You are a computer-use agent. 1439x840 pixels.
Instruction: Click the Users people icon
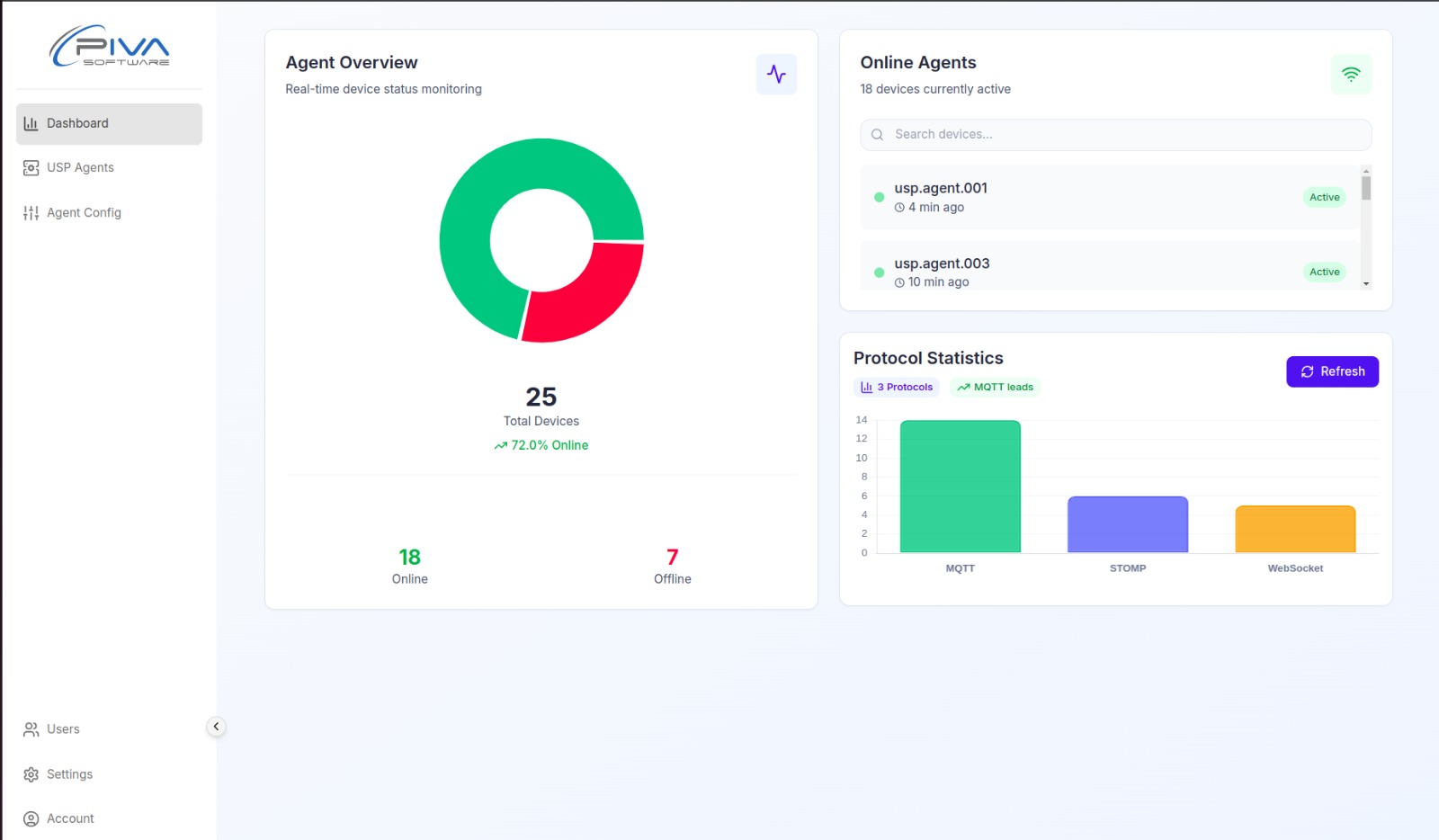pos(31,729)
